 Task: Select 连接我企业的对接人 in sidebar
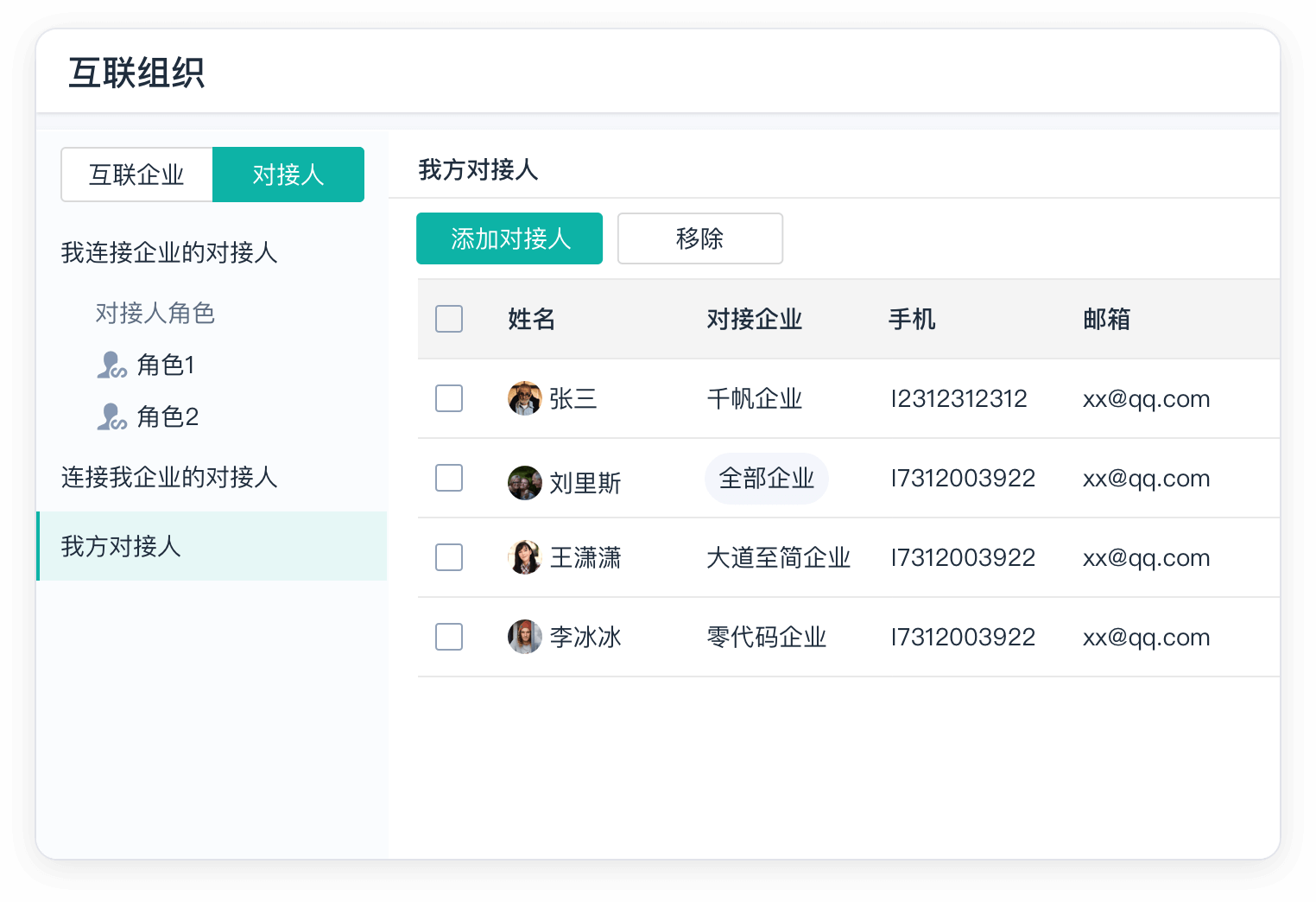[x=169, y=477]
